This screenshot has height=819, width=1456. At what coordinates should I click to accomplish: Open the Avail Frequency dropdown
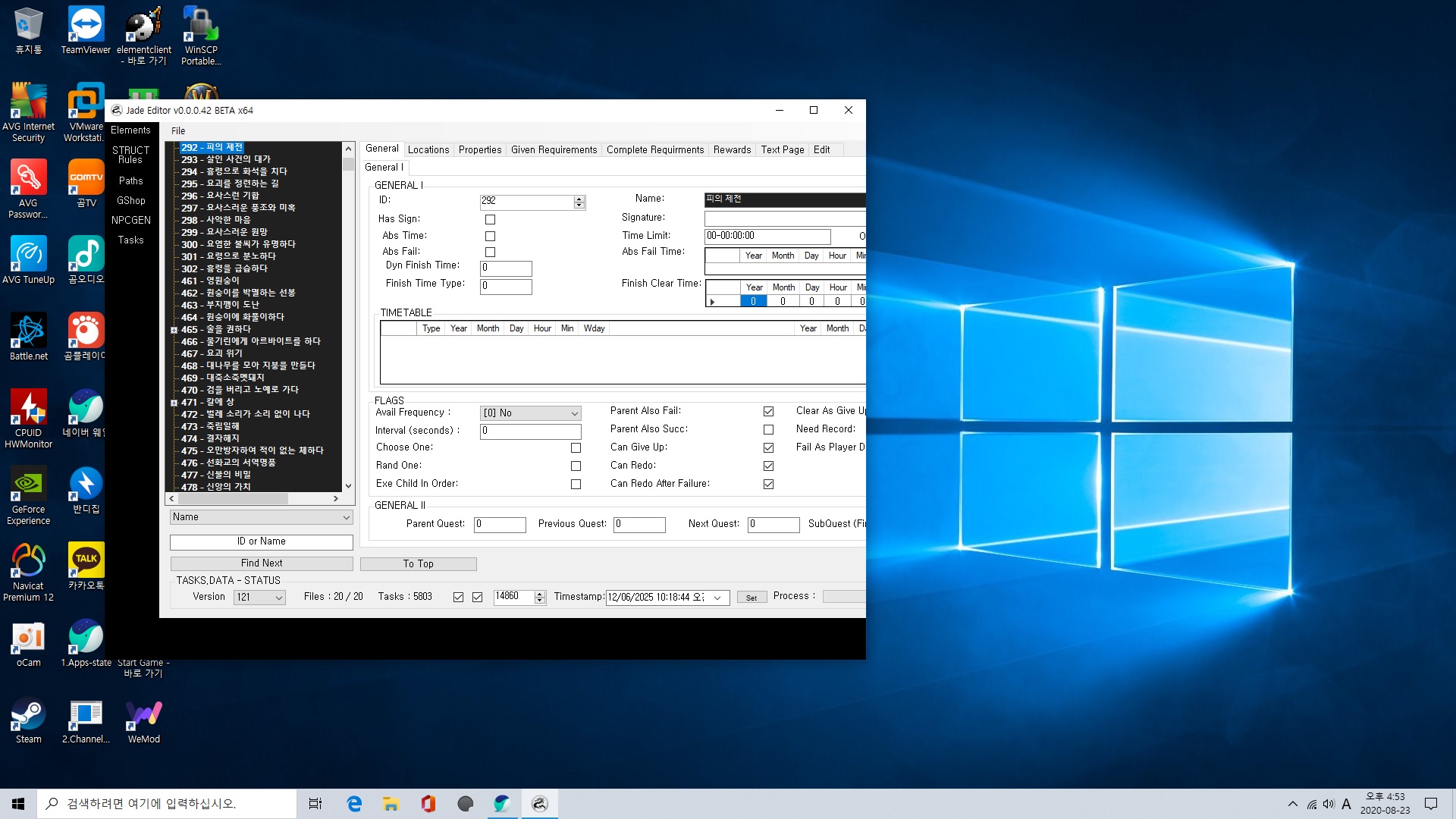click(531, 413)
